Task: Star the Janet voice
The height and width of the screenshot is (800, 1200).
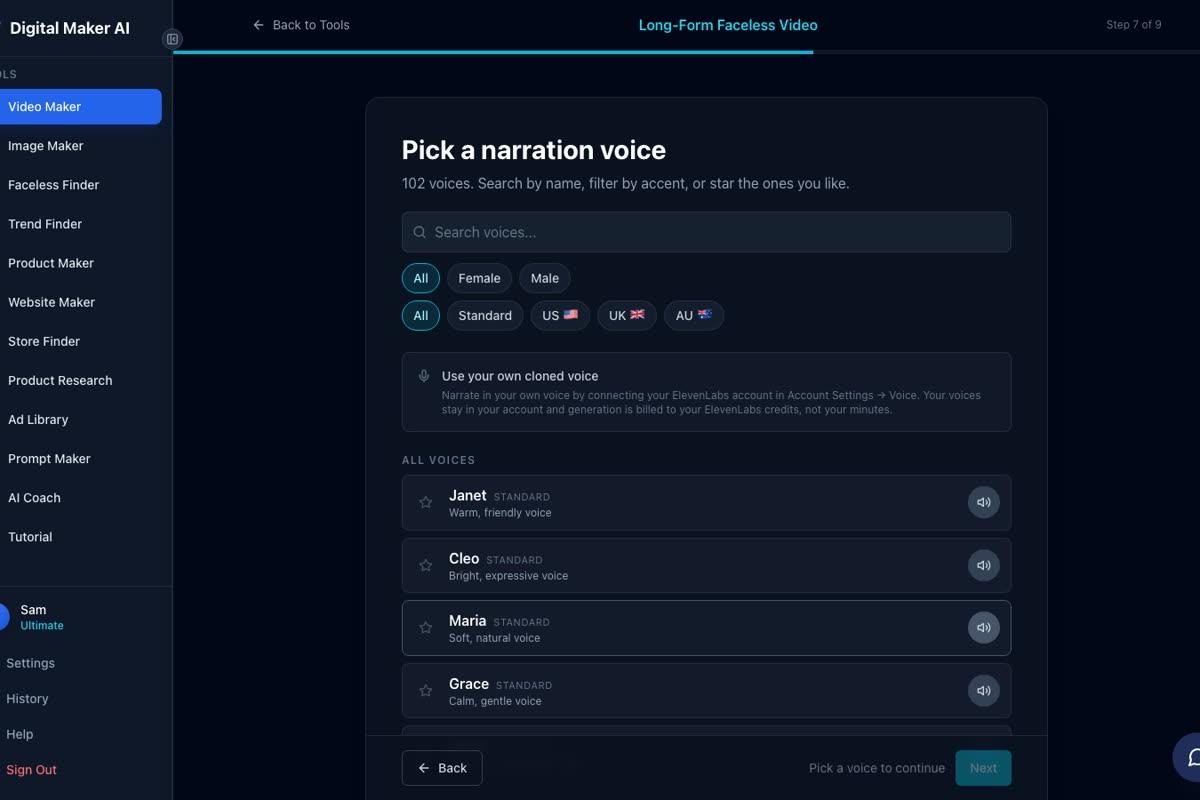Action: pos(425,503)
